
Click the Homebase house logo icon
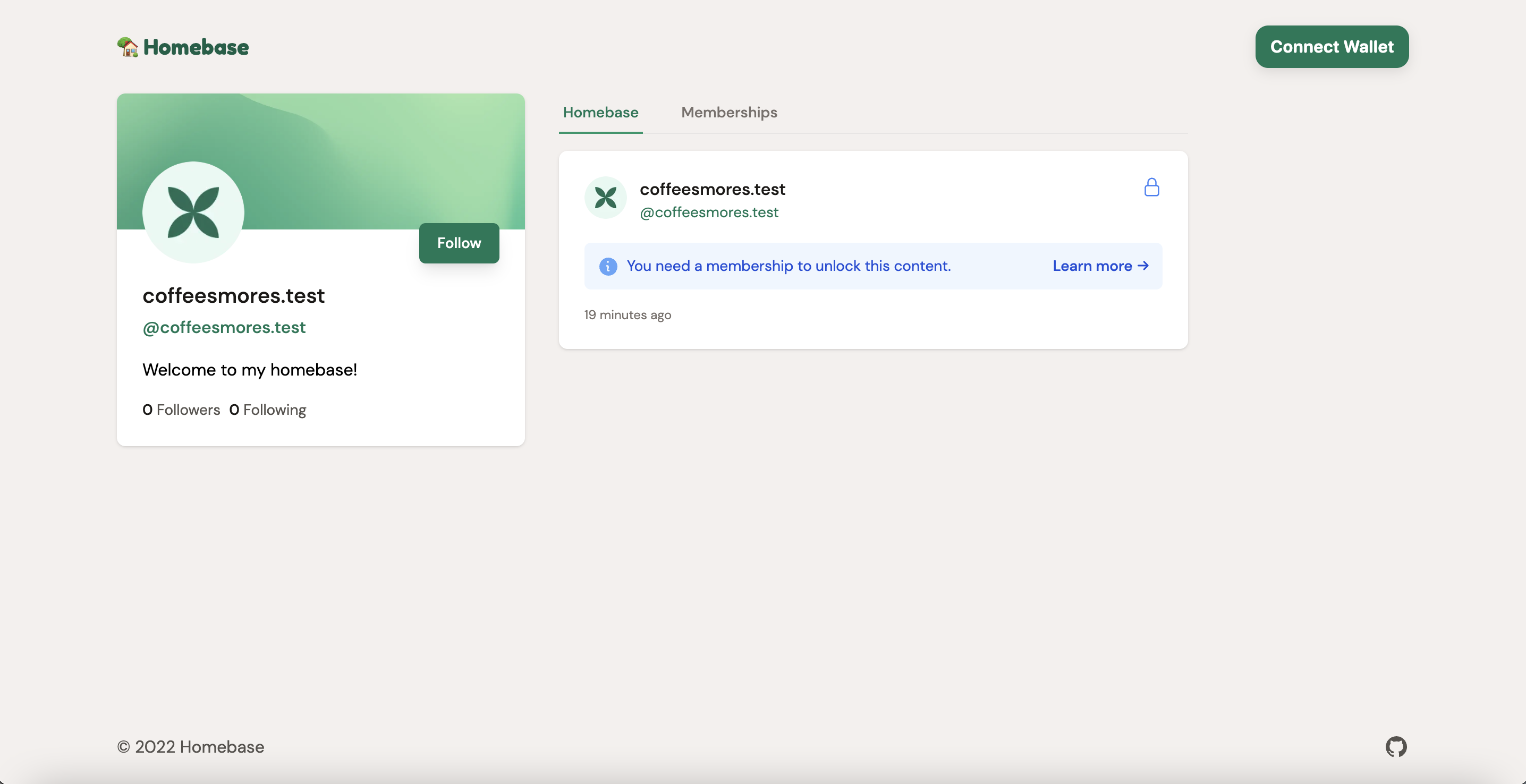pos(128,47)
